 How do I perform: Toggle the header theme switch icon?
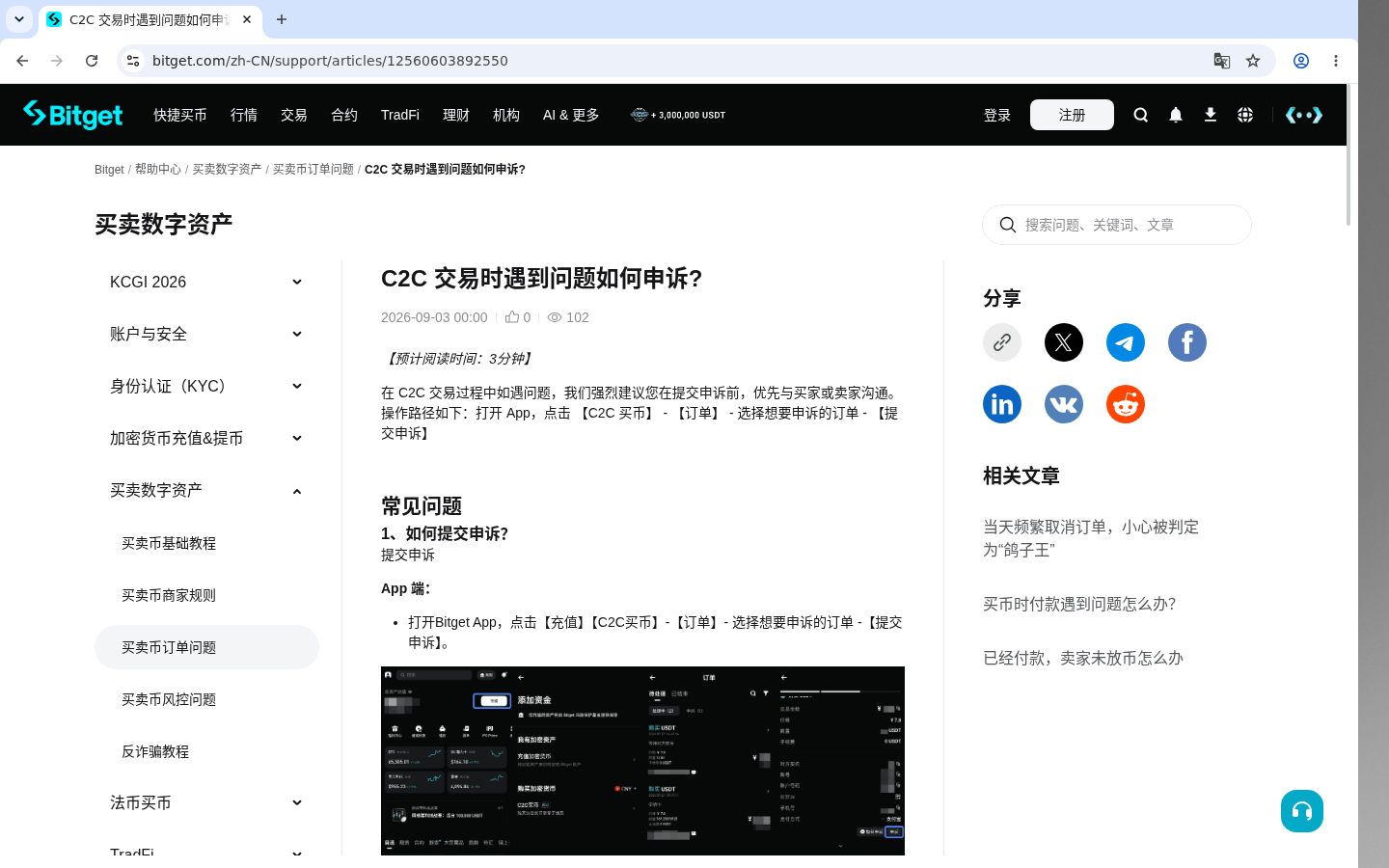coord(1303,115)
